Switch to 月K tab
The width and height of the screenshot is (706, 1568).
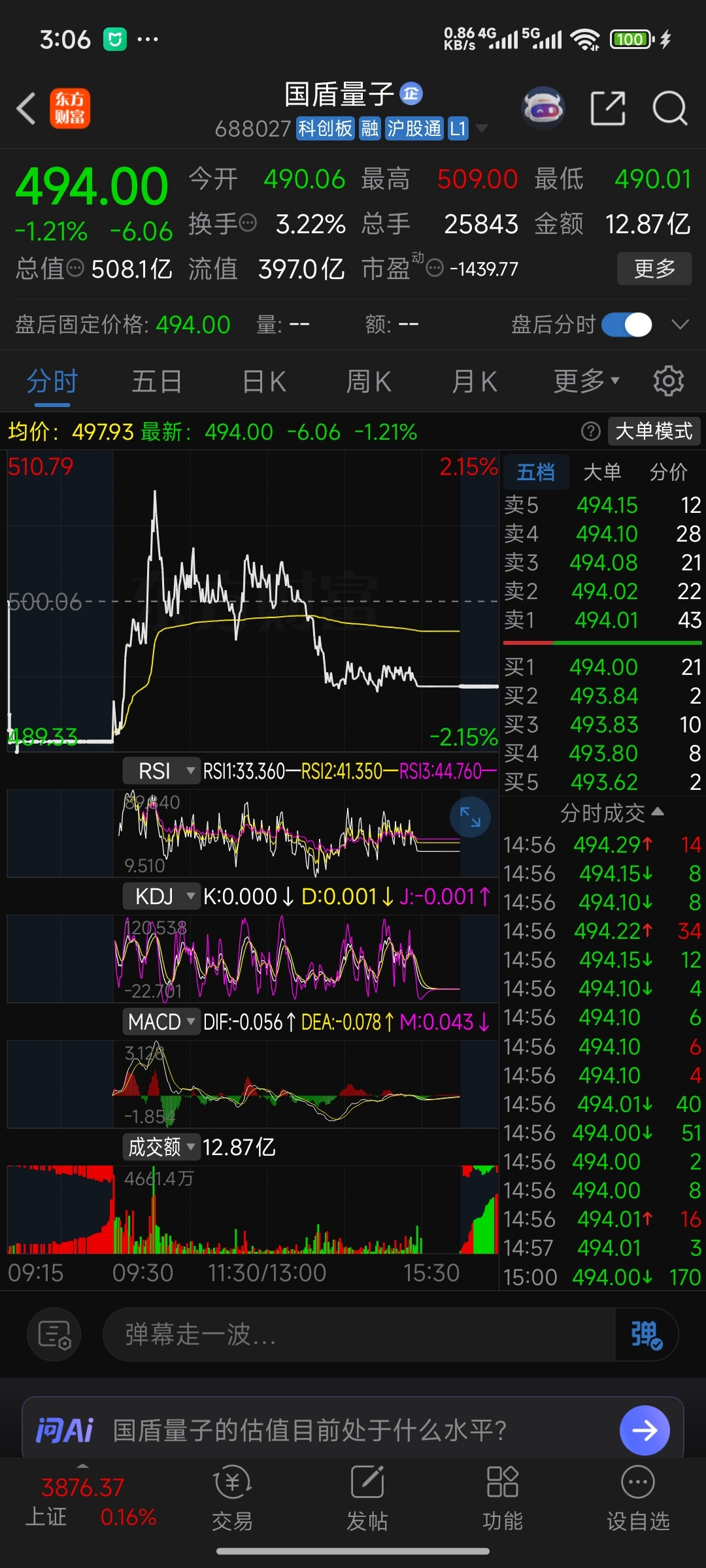tap(475, 381)
